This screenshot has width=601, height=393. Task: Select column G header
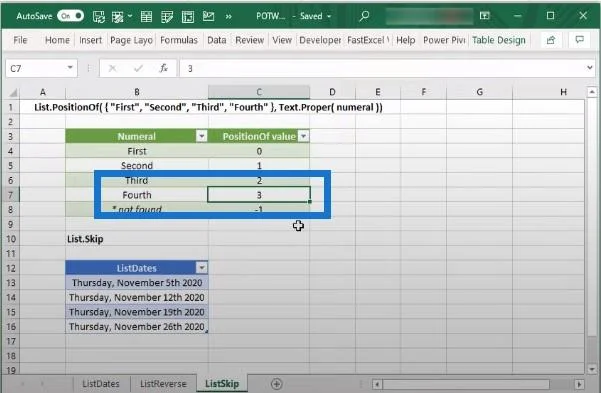(x=479, y=92)
